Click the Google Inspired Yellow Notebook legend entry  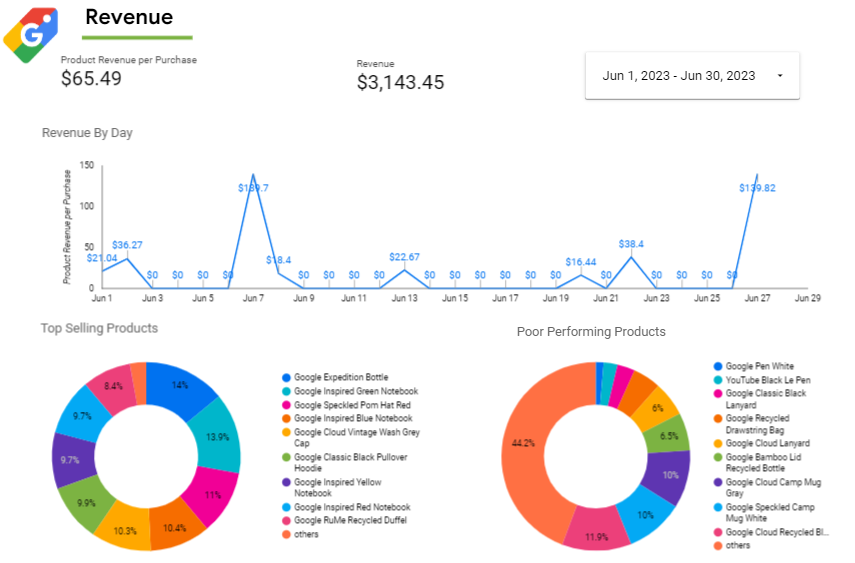(332, 488)
